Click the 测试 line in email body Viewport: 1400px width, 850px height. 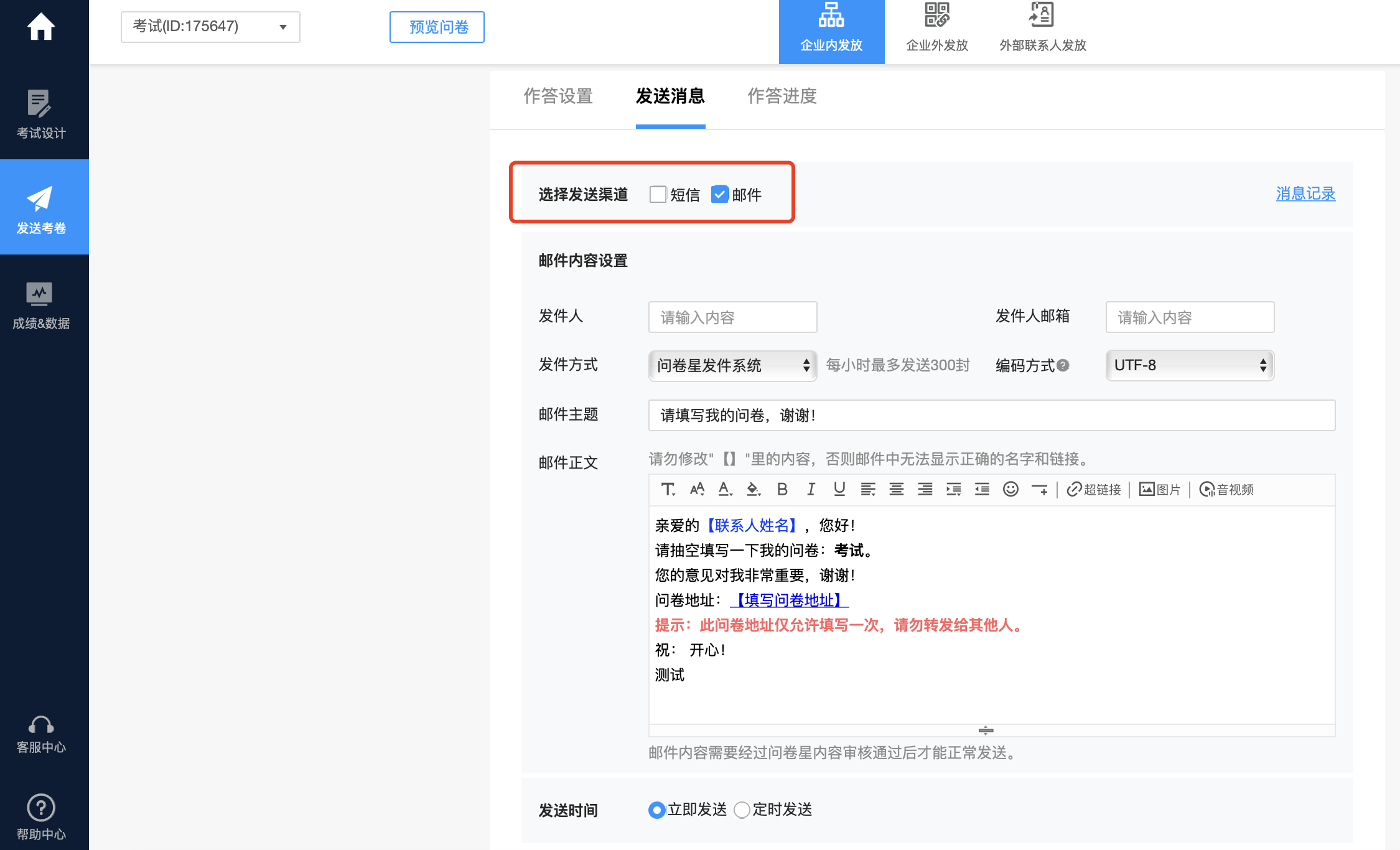[670, 675]
